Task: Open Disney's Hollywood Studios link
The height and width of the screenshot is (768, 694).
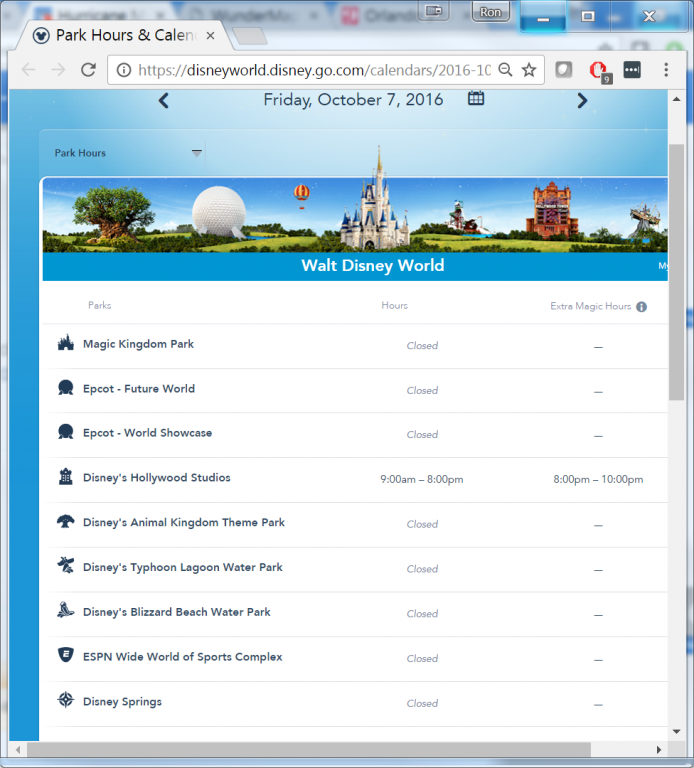Action: (156, 478)
